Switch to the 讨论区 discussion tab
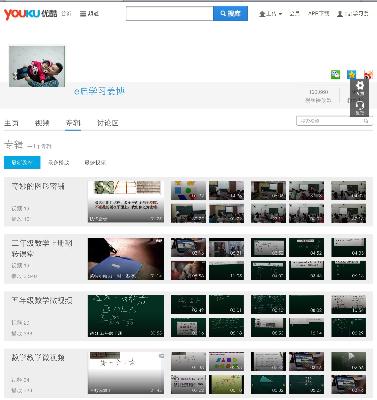Screen dimensions: 377x400 (108, 123)
